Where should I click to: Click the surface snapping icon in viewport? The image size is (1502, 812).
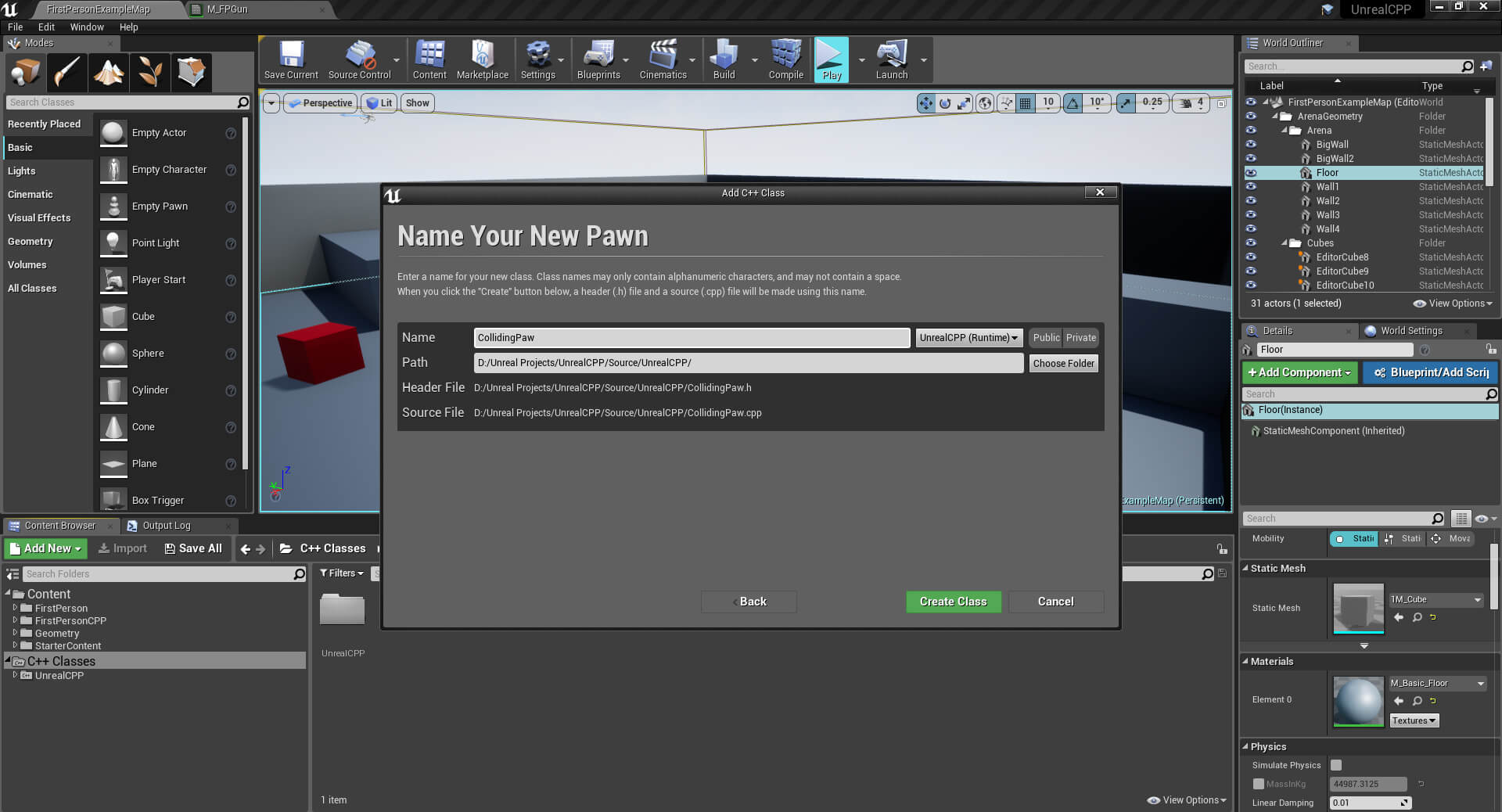[x=1006, y=103]
